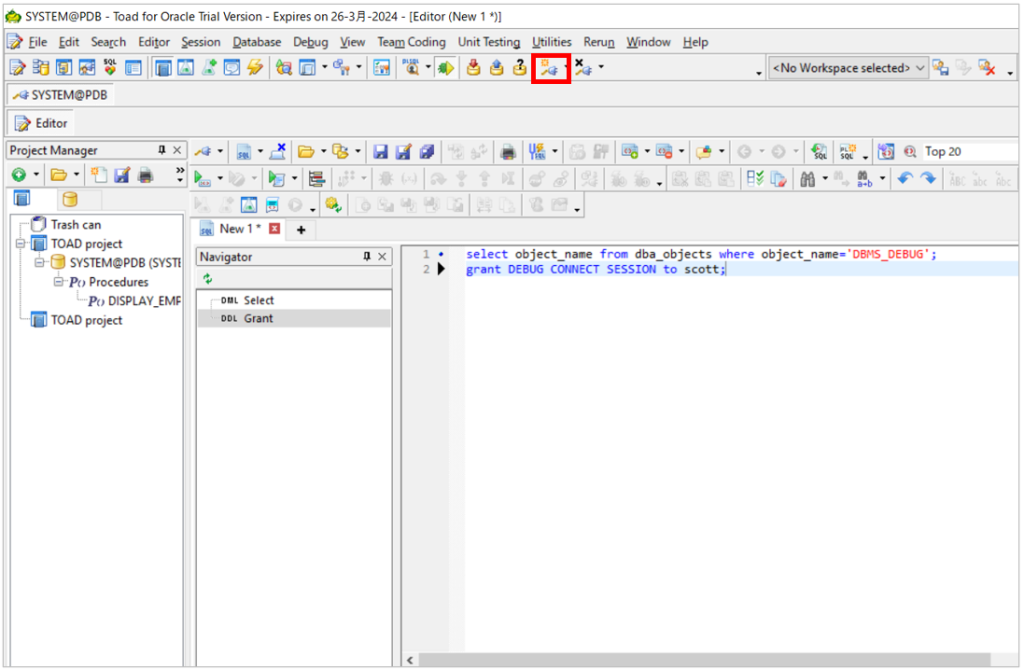The image size is (1024, 670).
Task: Toggle the Navigator panel pin
Action: click(367, 257)
